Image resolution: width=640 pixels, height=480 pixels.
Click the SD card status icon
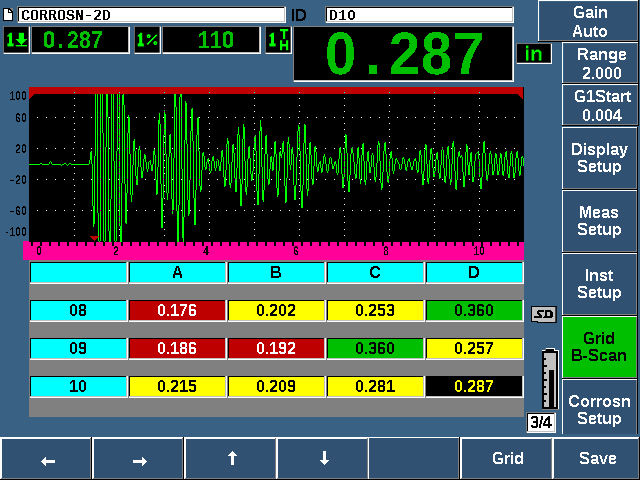pos(544,314)
